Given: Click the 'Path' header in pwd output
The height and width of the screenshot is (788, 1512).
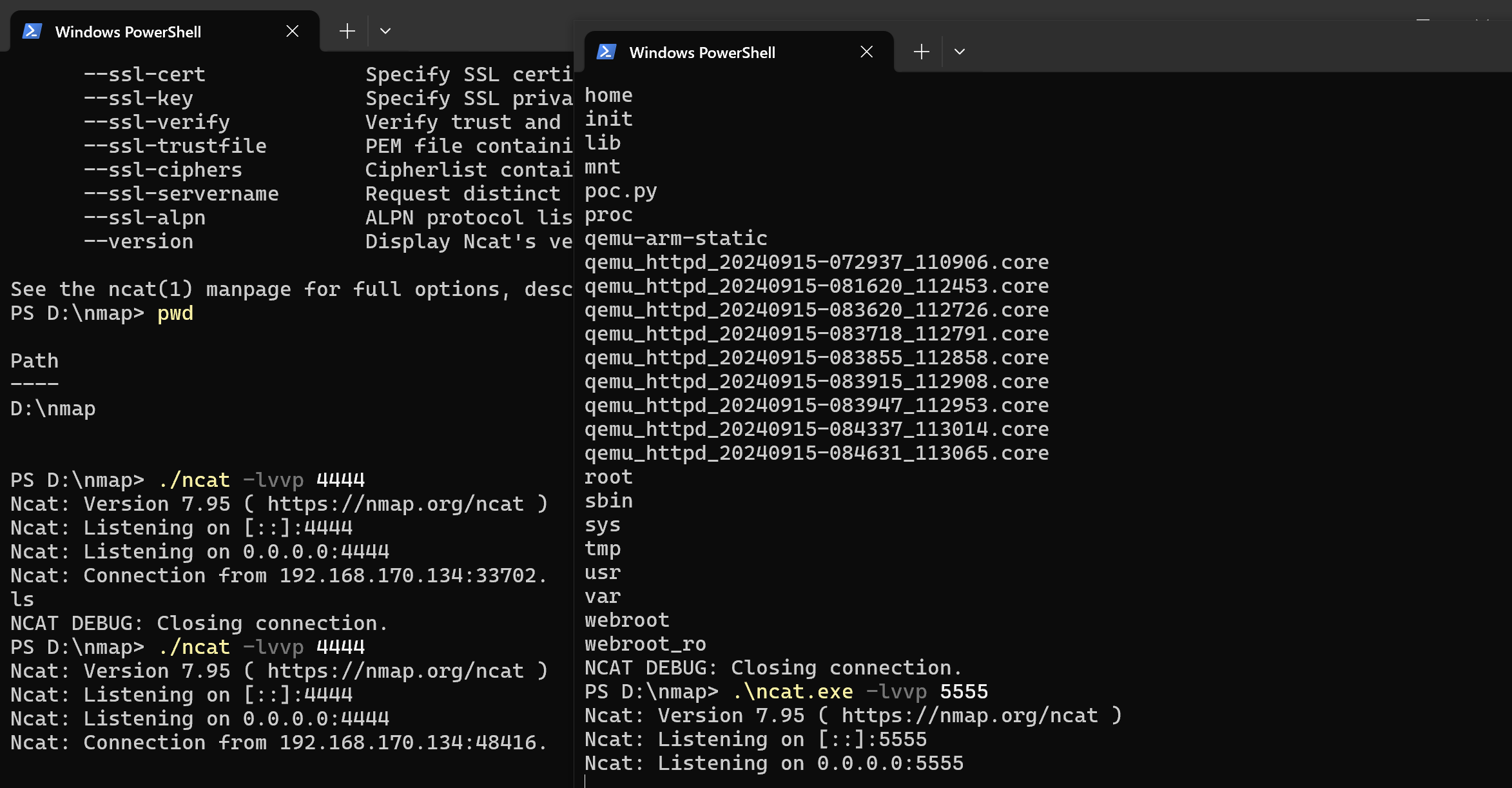Looking at the screenshot, I should [35, 360].
